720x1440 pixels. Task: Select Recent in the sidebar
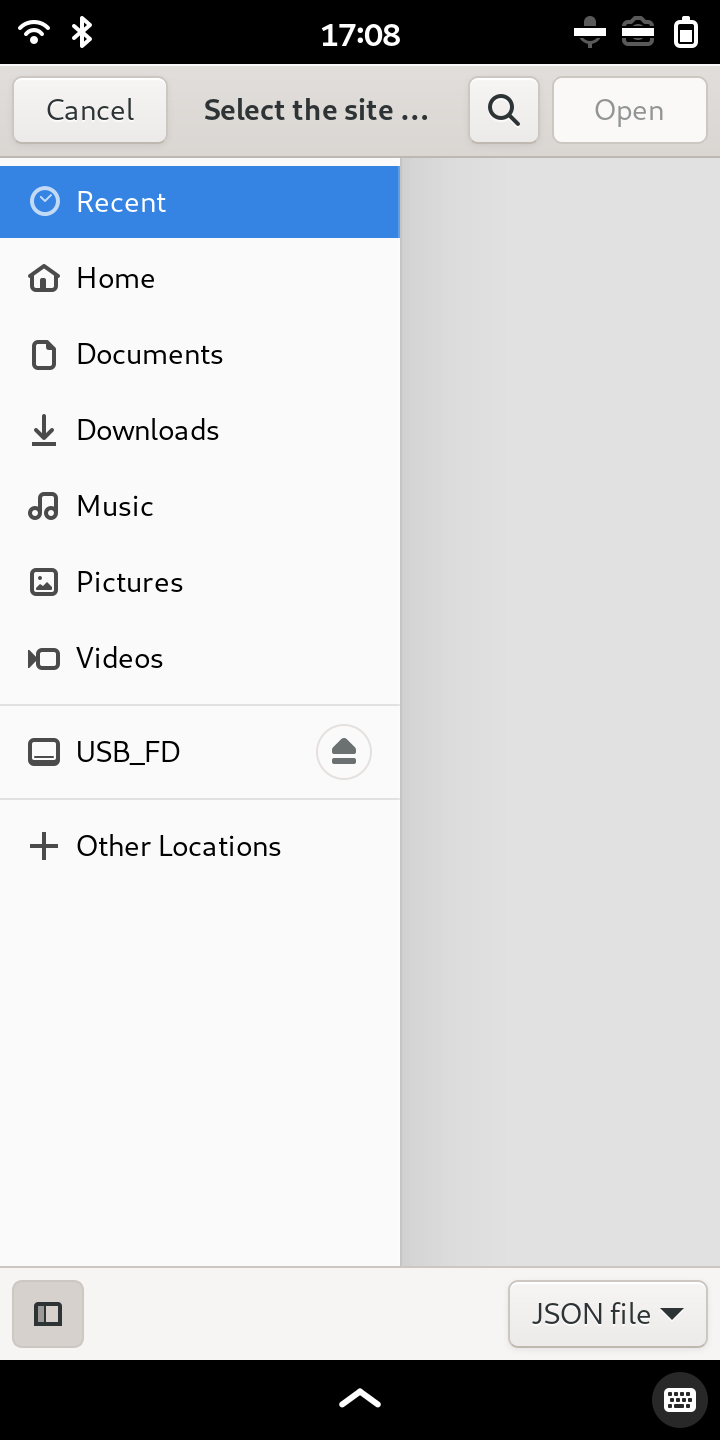click(x=200, y=202)
